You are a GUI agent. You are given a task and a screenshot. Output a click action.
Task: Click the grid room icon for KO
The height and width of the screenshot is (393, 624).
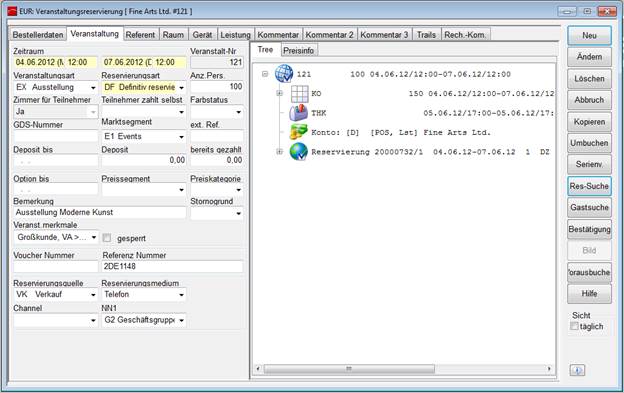click(299, 94)
